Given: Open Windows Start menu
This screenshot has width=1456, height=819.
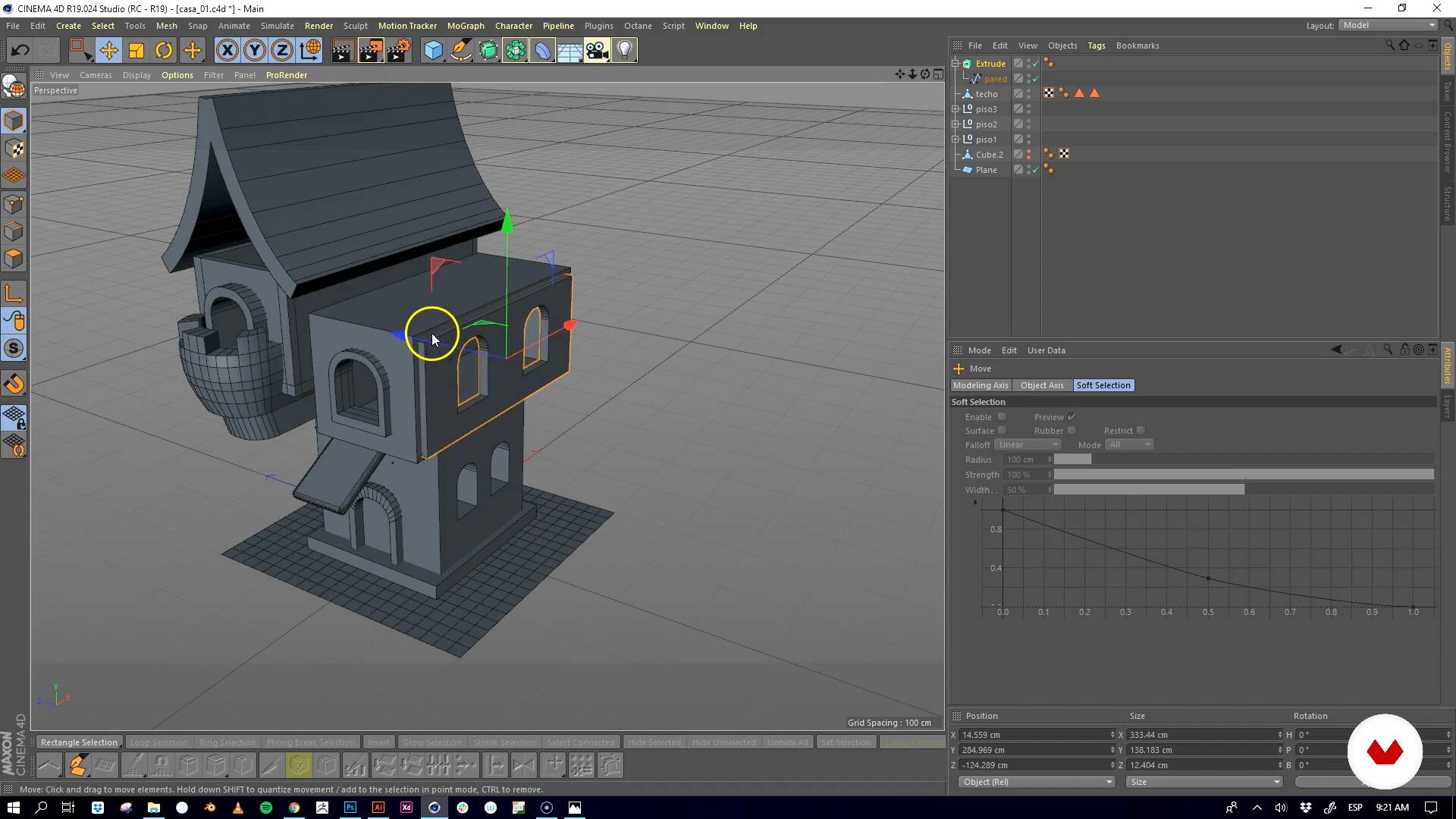Looking at the screenshot, I should click(13, 808).
